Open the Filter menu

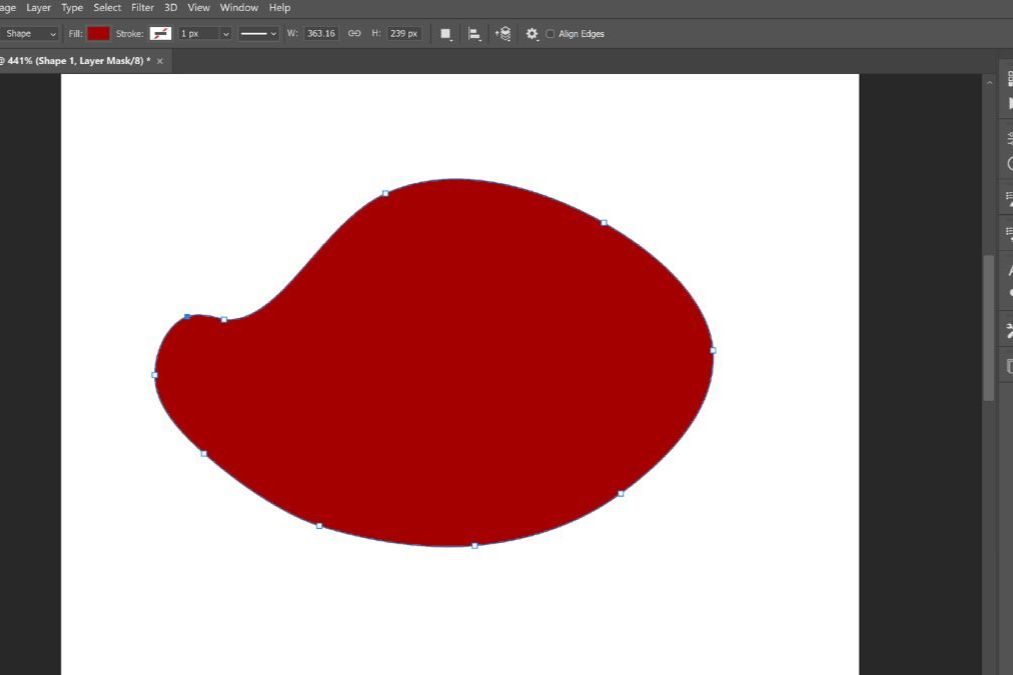(x=142, y=8)
